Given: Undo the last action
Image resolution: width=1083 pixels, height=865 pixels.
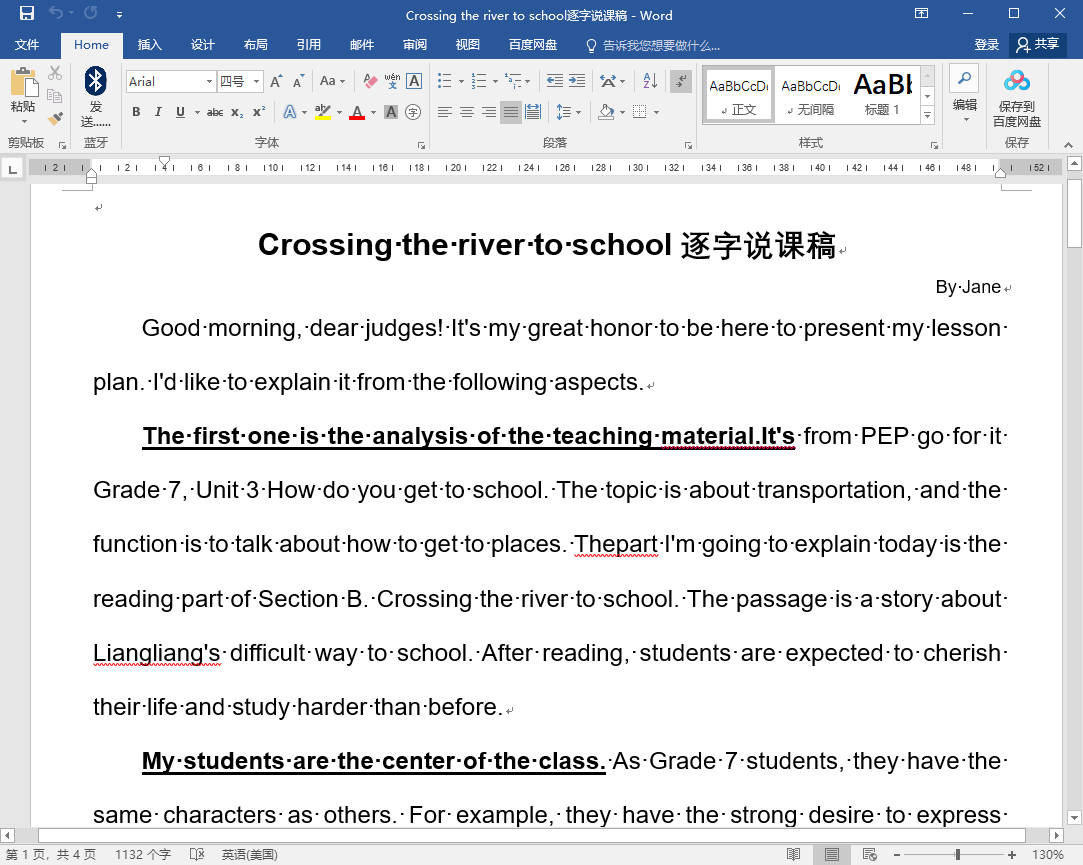Looking at the screenshot, I should tap(56, 13).
